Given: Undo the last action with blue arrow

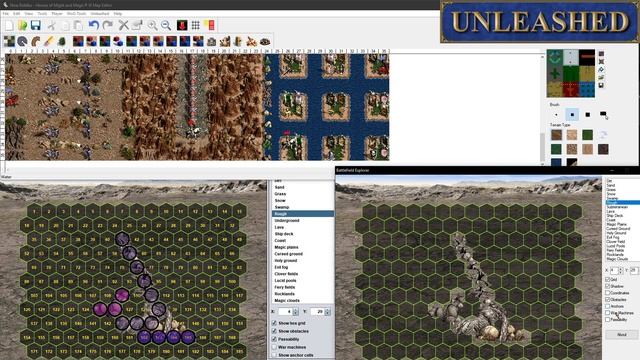Looking at the screenshot, I should coord(94,25).
